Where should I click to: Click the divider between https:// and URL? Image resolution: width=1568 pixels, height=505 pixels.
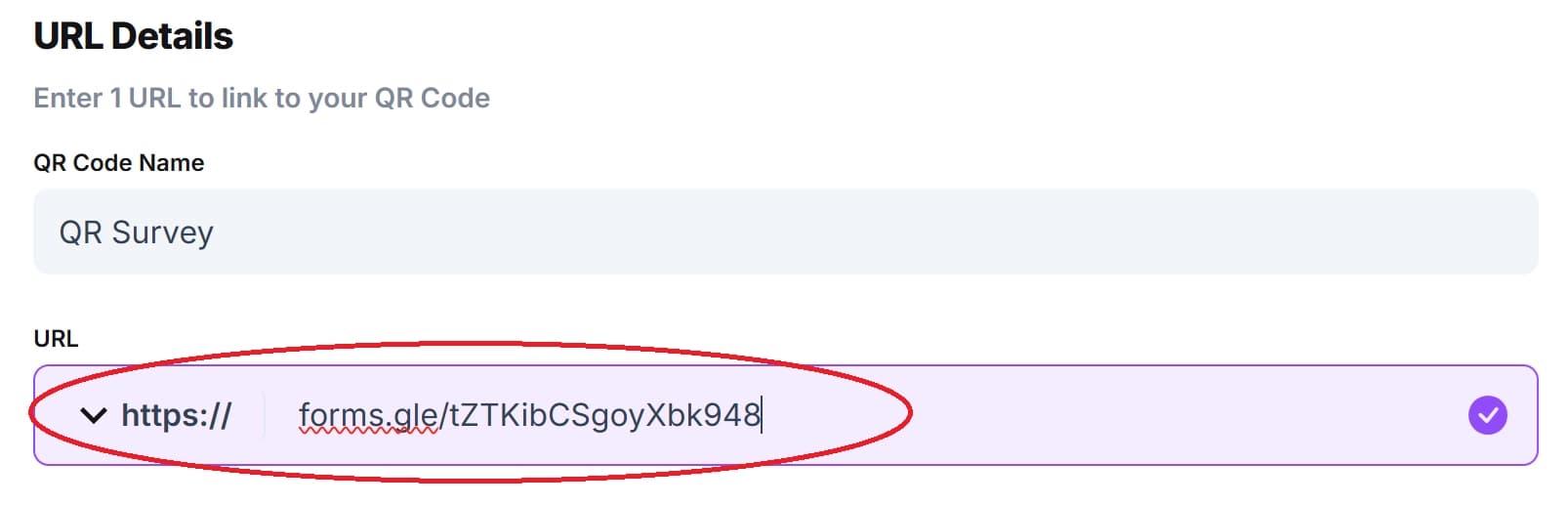click(265, 415)
